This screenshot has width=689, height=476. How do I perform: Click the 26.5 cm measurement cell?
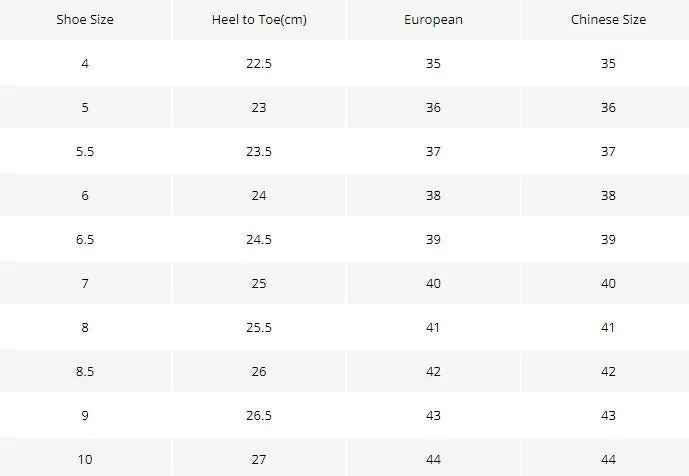coord(259,415)
